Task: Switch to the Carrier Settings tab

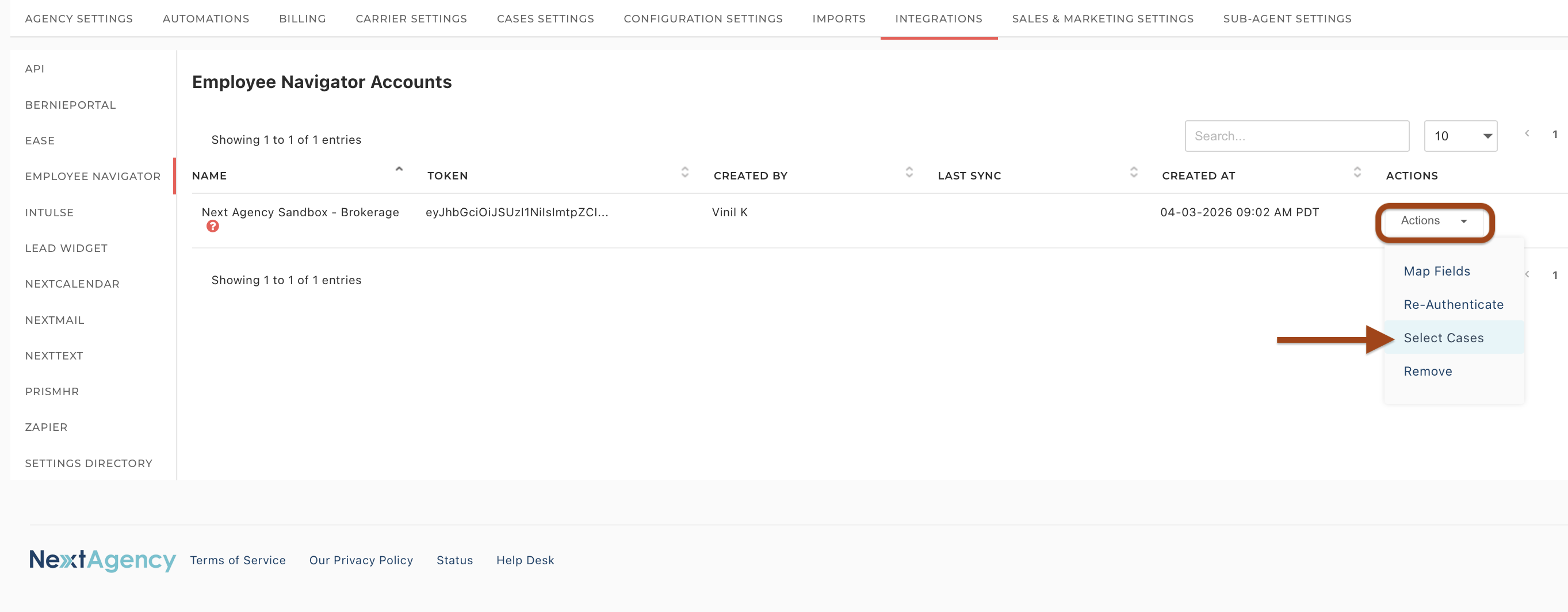Action: pyautogui.click(x=411, y=19)
